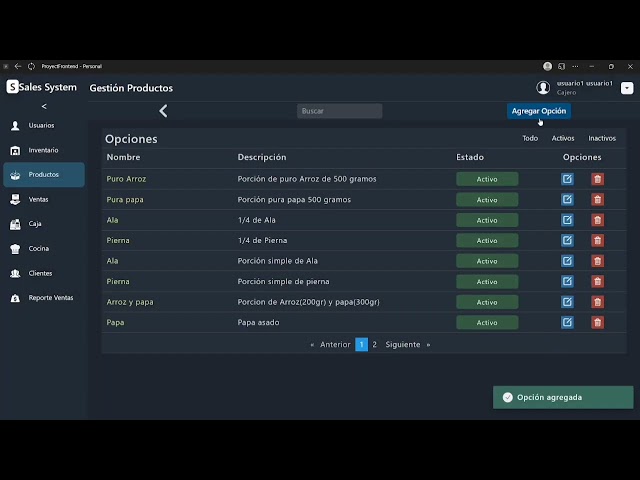Toggle Activo status of Puro Arroz
This screenshot has width=640, height=480.
[x=487, y=179]
